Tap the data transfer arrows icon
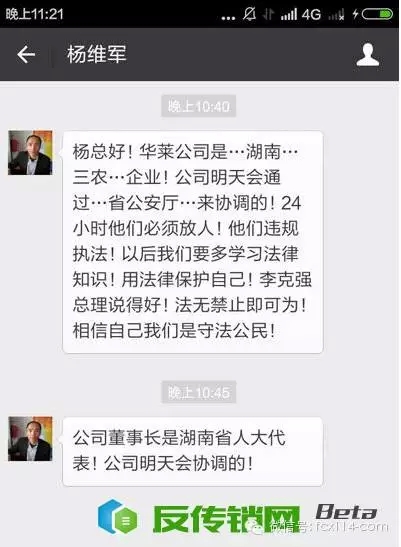Image resolution: width=401 pixels, height=547 pixels. tap(268, 14)
